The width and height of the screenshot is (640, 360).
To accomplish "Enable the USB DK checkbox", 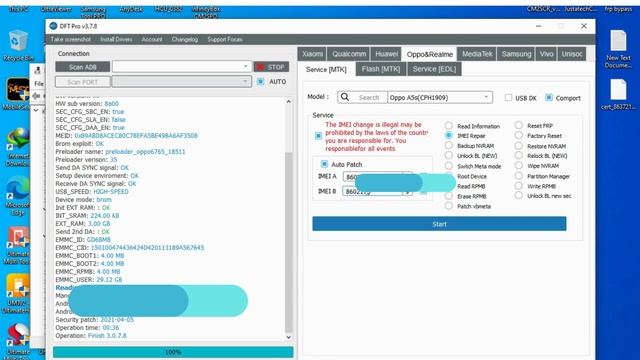I will pos(508,98).
